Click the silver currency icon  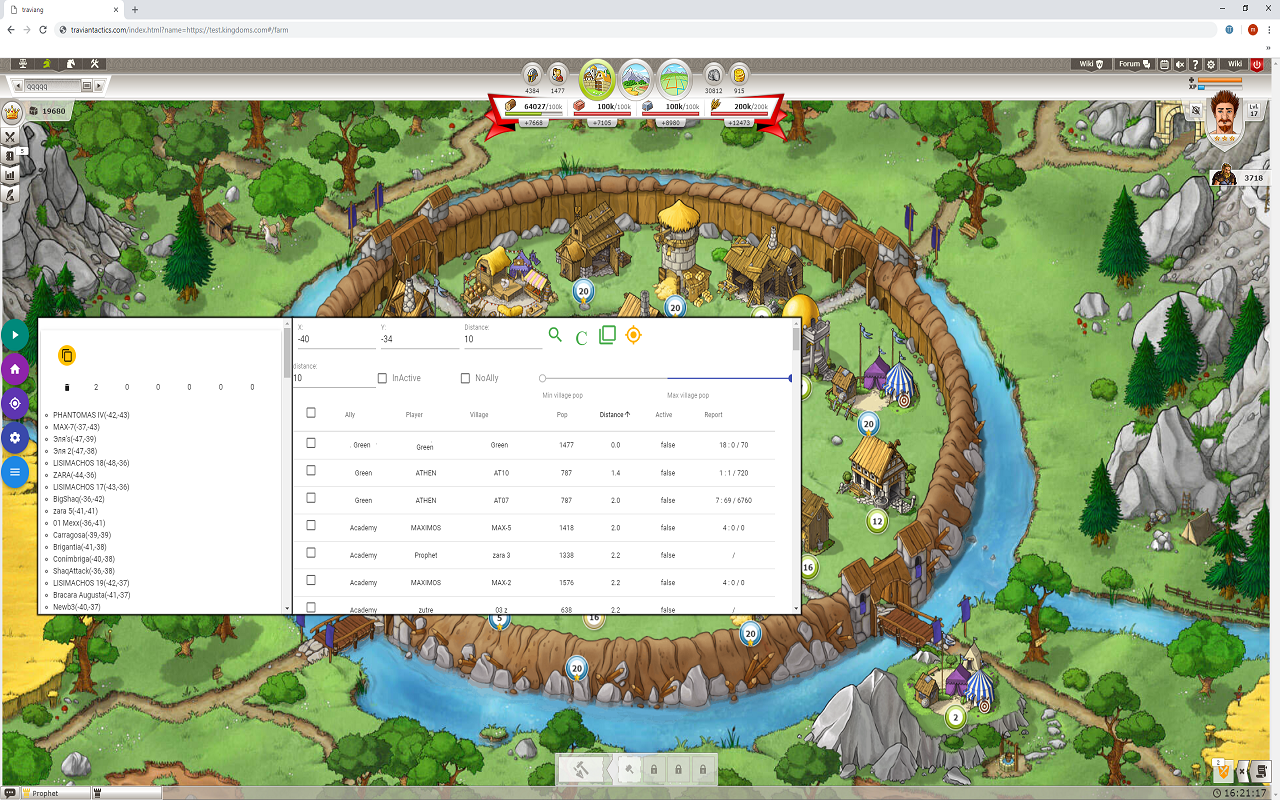coord(713,74)
